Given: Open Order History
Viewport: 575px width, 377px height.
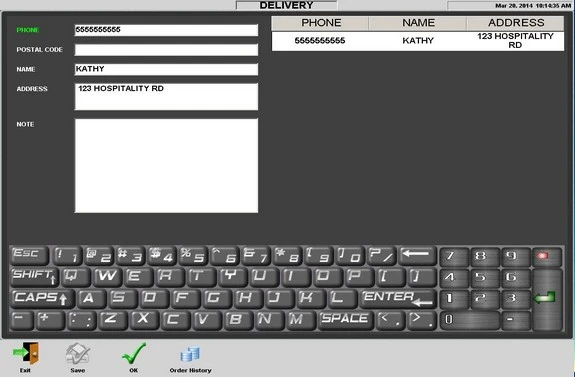Looking at the screenshot, I should 190,354.
